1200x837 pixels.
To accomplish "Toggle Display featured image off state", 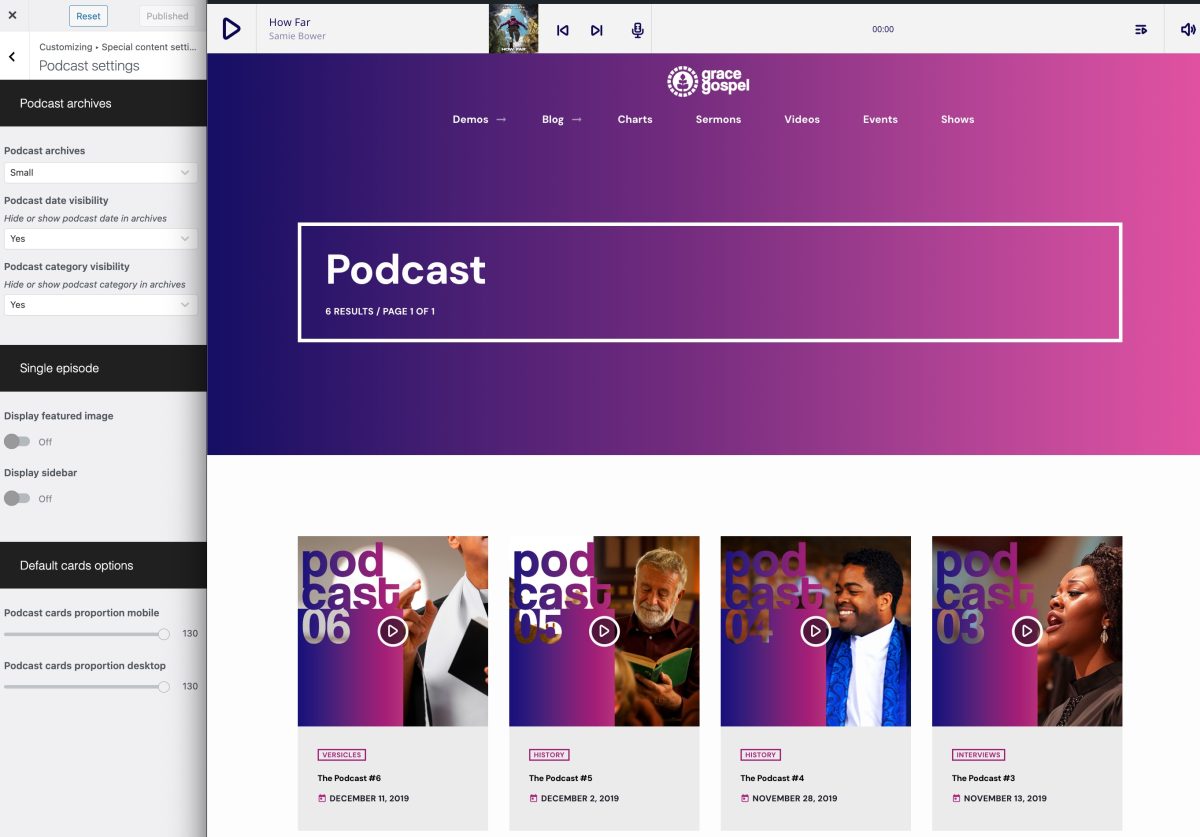I will click(18, 441).
